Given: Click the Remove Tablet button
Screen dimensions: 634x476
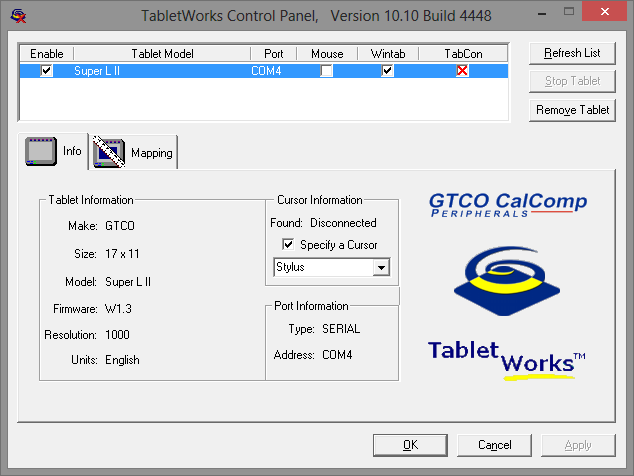Looking at the screenshot, I should coord(573,110).
